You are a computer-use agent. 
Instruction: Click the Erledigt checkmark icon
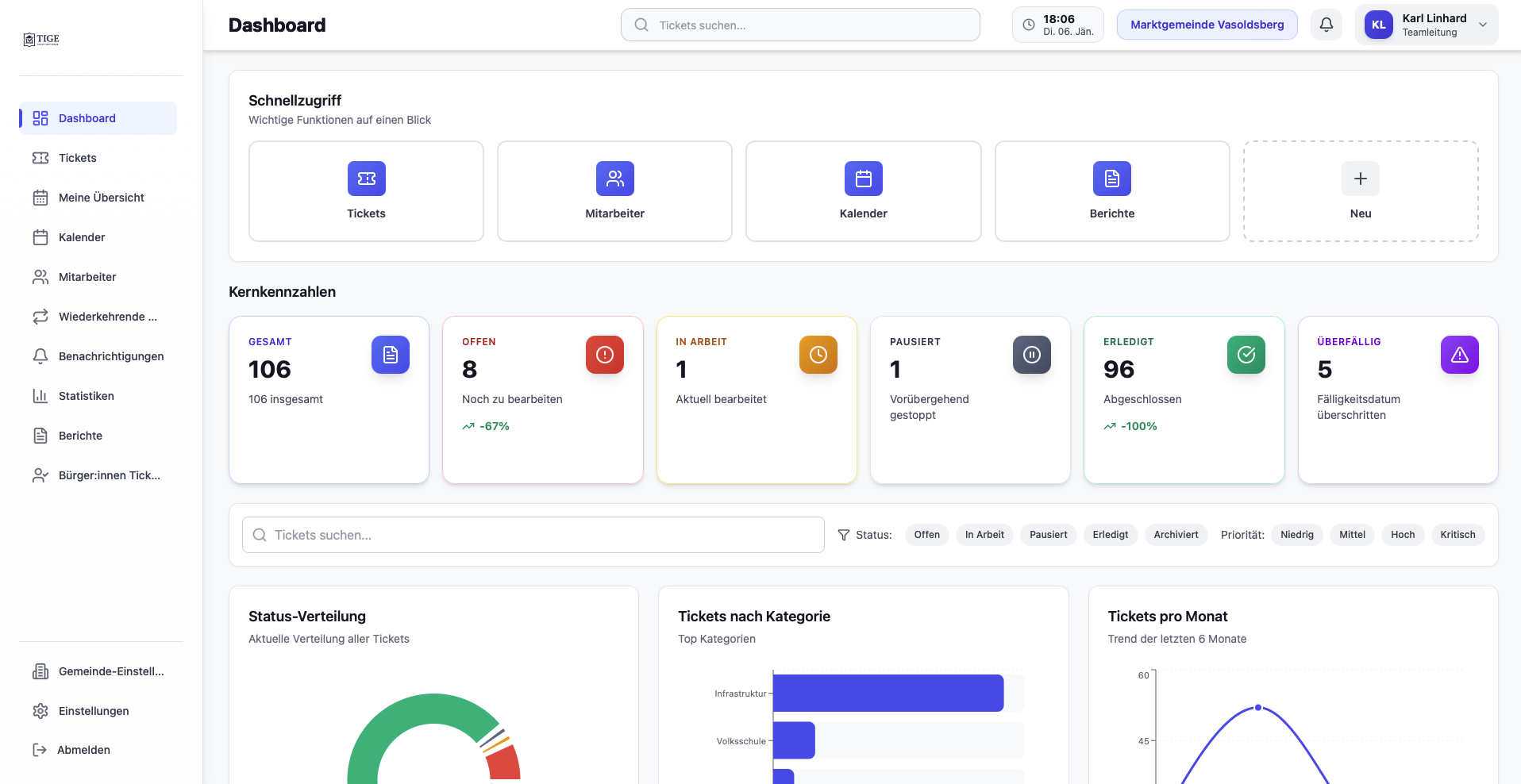[1246, 355]
